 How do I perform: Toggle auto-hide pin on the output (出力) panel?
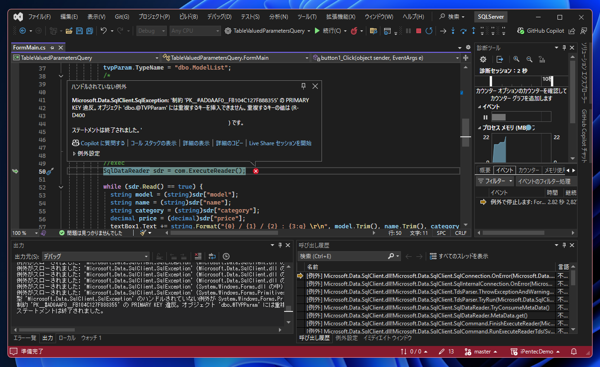coord(280,245)
